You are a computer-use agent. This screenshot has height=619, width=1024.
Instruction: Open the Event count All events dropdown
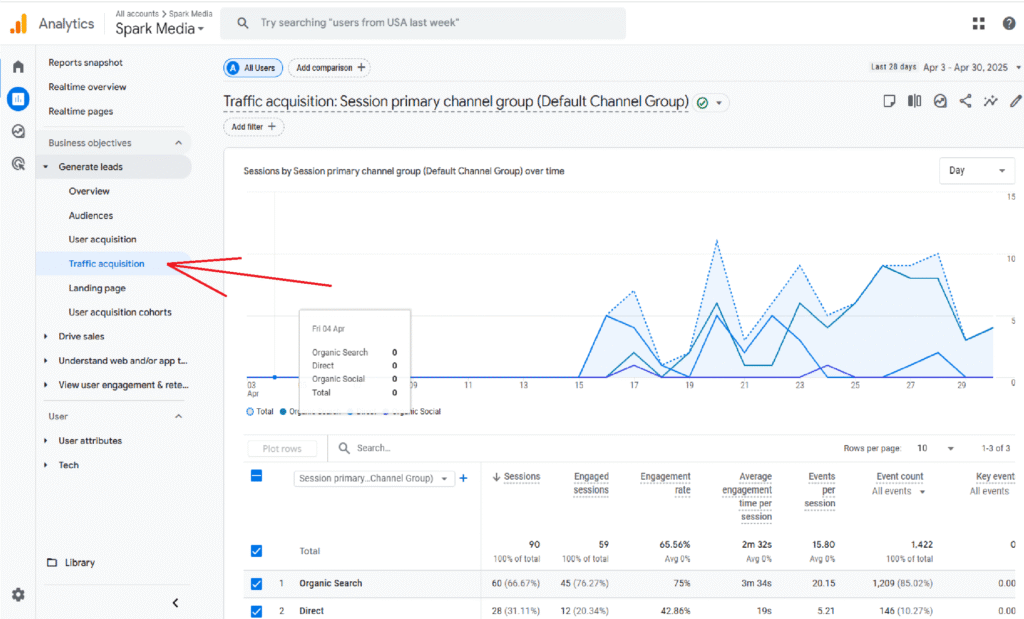pos(899,491)
